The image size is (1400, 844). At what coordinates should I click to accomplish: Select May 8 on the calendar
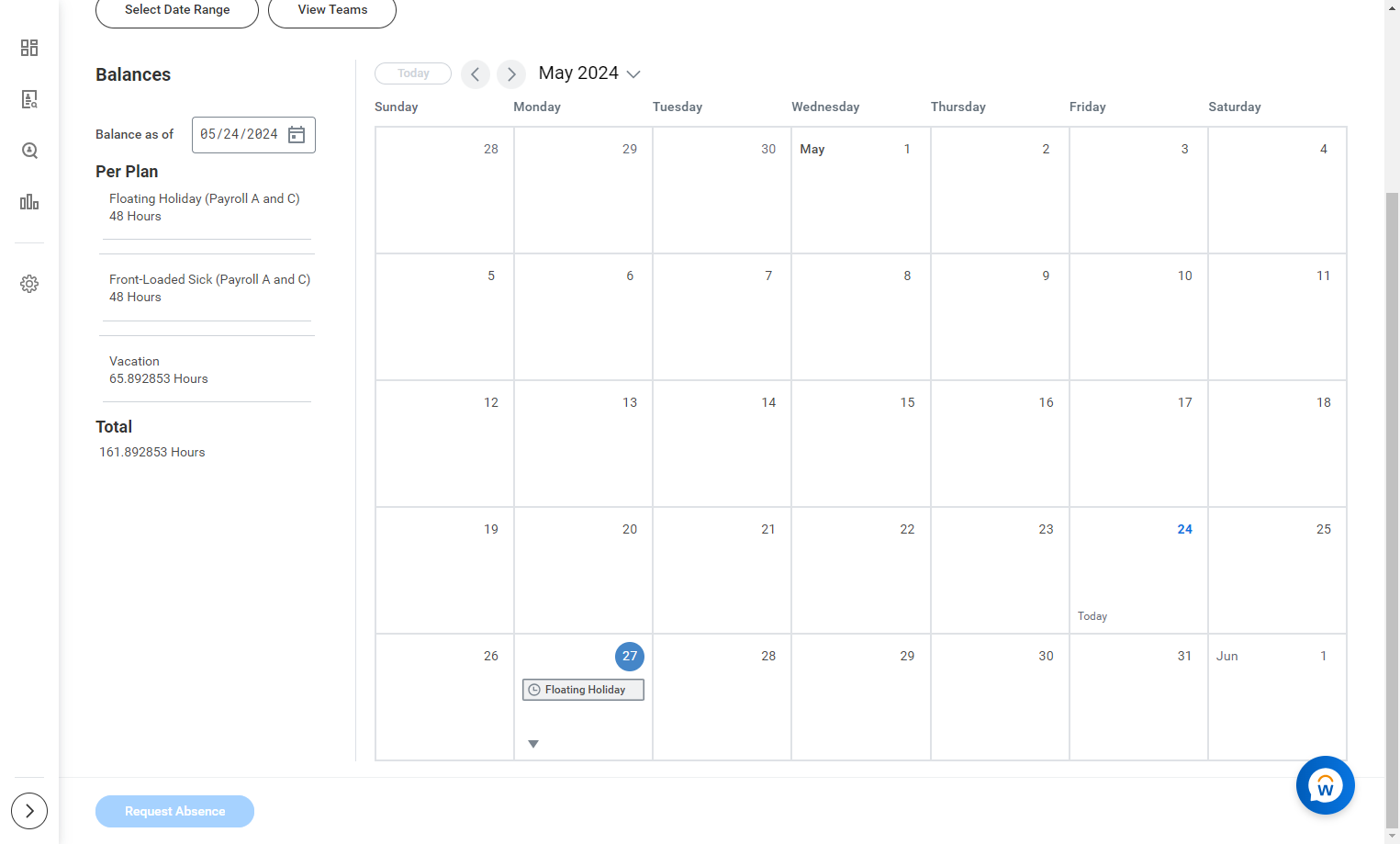pos(860,317)
